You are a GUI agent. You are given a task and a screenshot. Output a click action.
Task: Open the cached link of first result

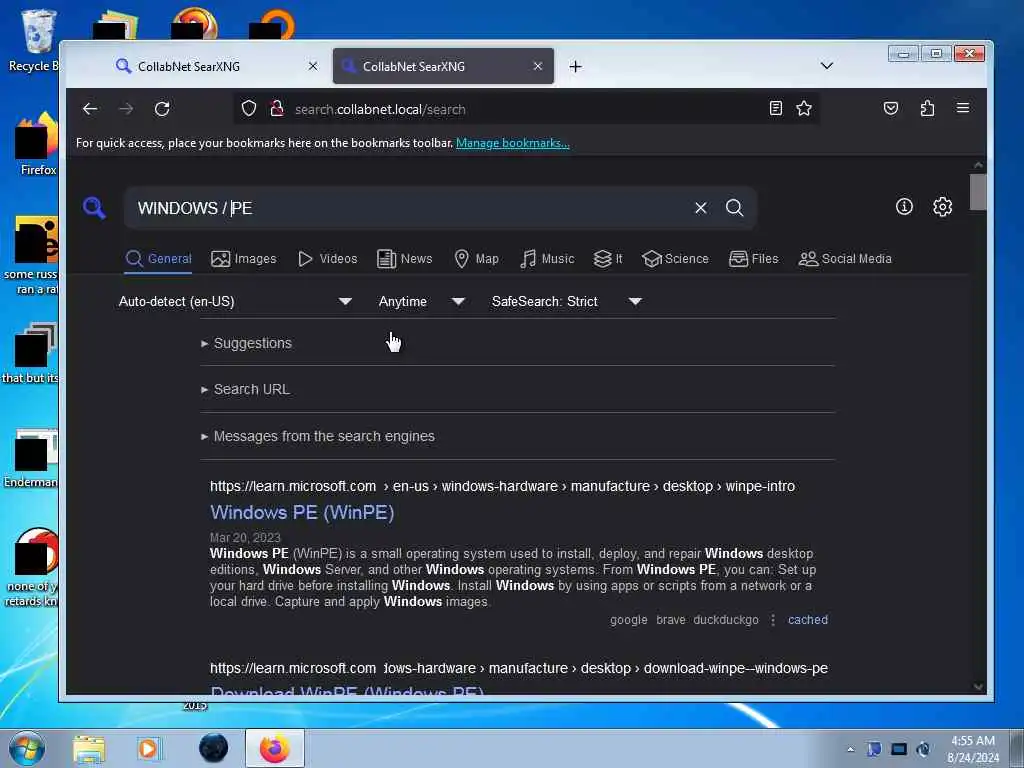807,620
